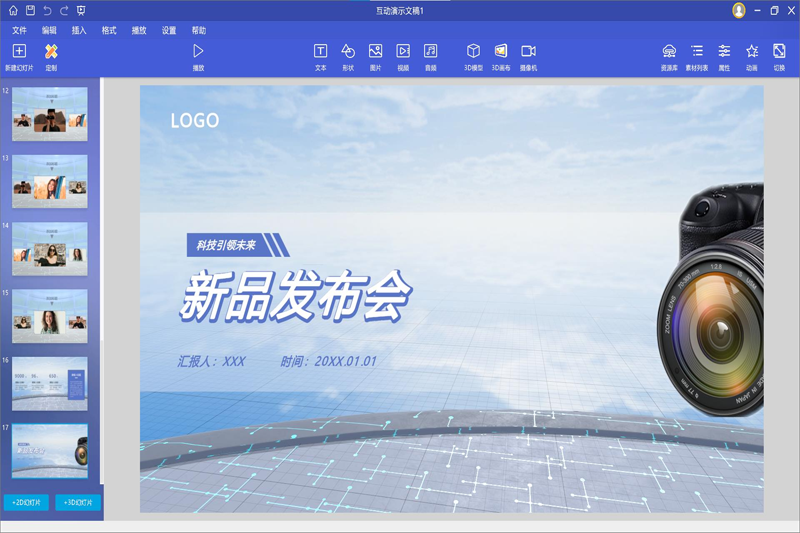Open the 格式 menu
The height and width of the screenshot is (533, 800).
pyautogui.click(x=109, y=30)
